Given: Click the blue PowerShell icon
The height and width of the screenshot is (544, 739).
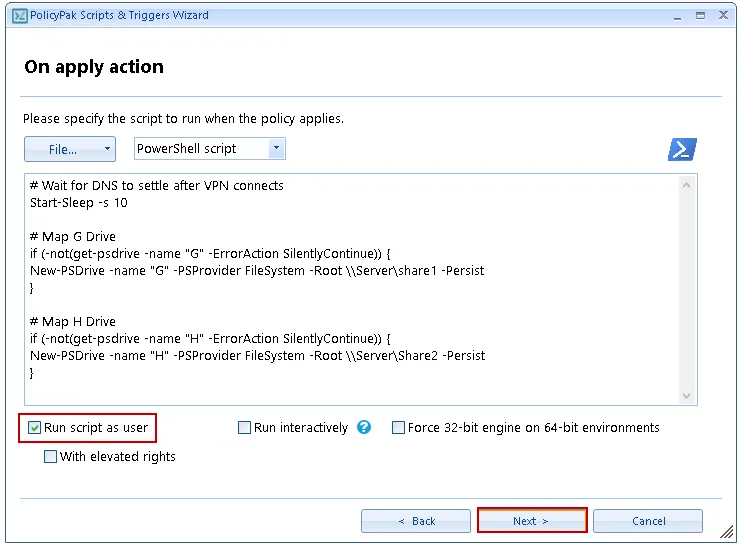Looking at the screenshot, I should [x=682, y=149].
